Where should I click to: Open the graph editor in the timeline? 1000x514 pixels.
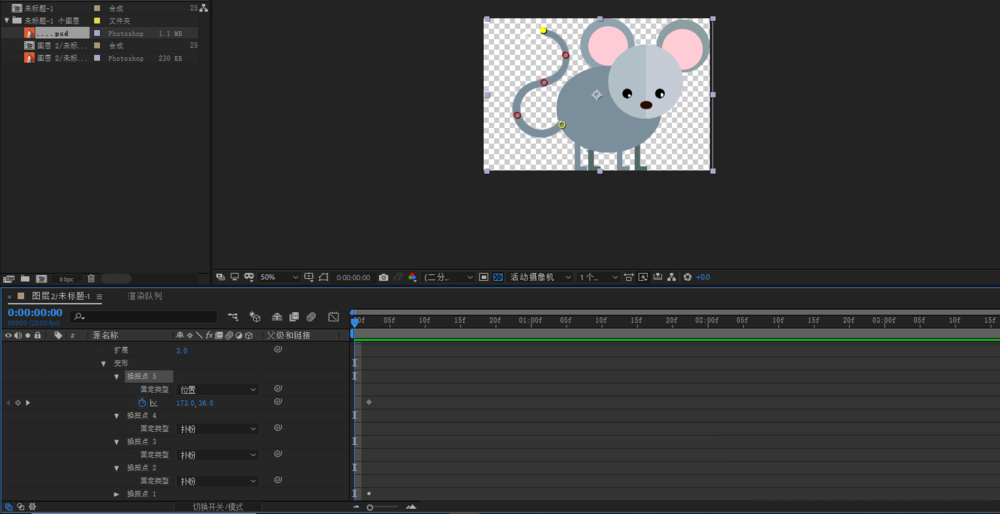pyautogui.click(x=333, y=317)
